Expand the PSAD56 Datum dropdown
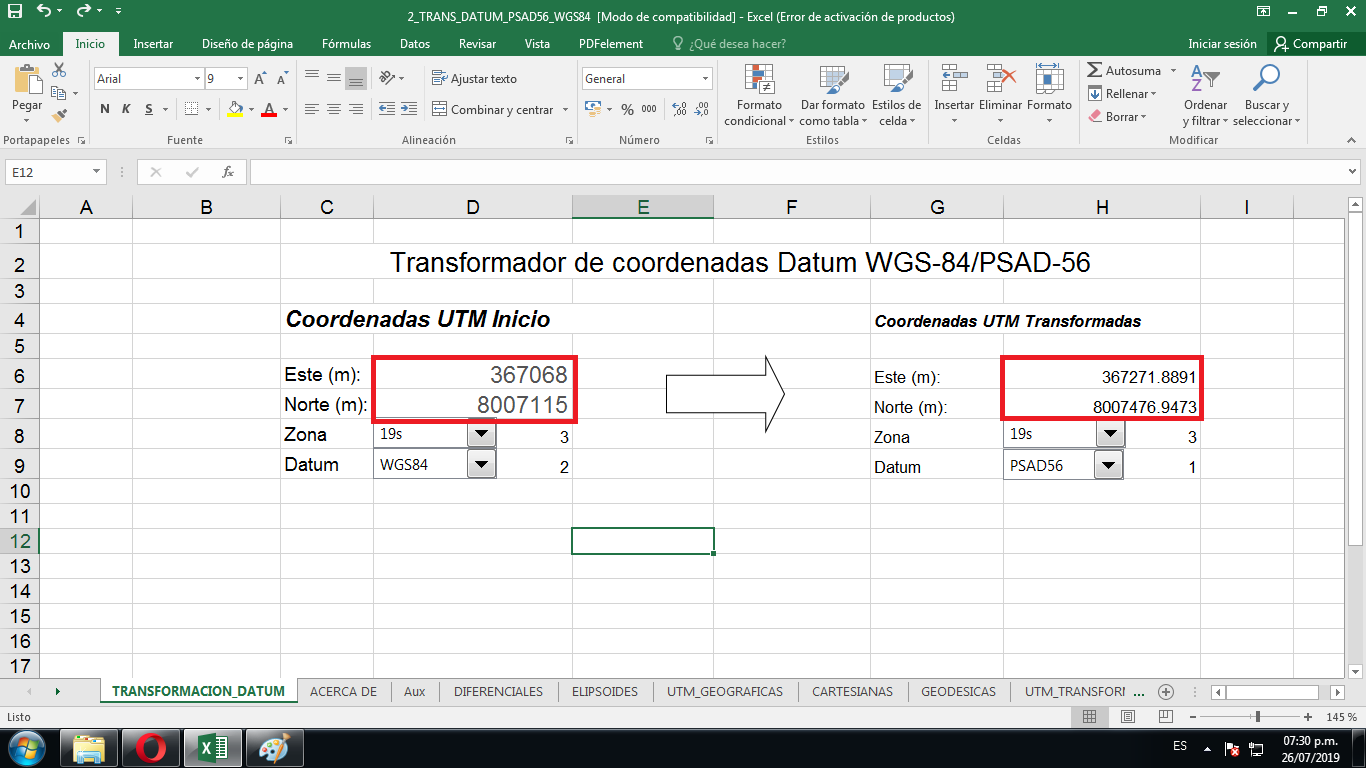 [x=1110, y=463]
